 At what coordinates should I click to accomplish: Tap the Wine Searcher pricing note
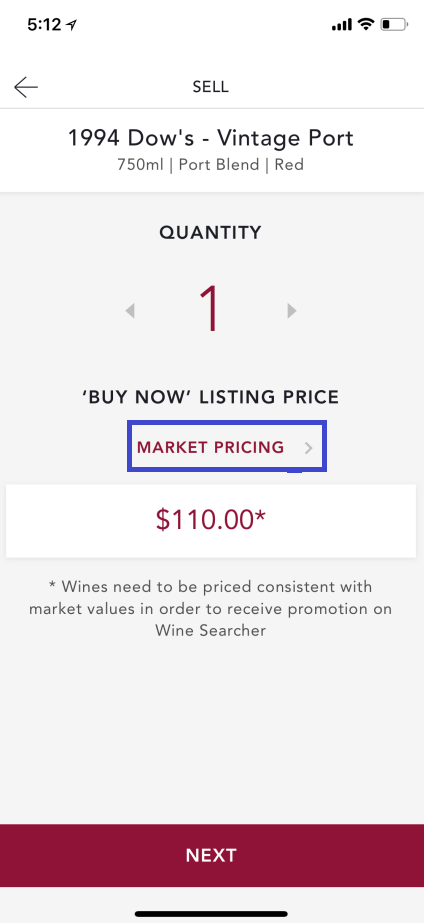click(x=211, y=609)
